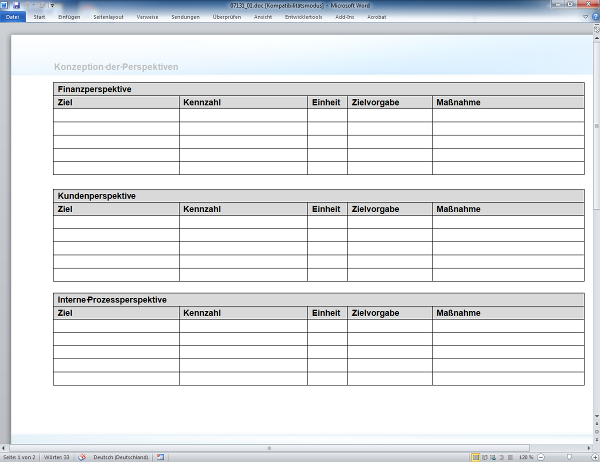This screenshot has width=600, height=462.
Task: Open the Datei file tab
Action: tap(13, 17)
